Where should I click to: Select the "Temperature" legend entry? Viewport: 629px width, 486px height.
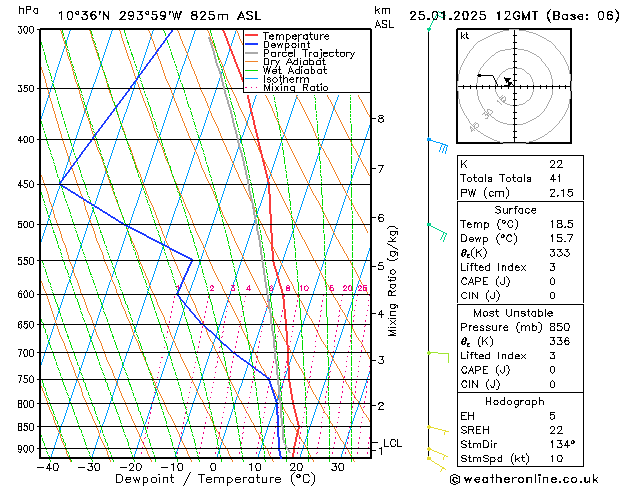click(296, 36)
